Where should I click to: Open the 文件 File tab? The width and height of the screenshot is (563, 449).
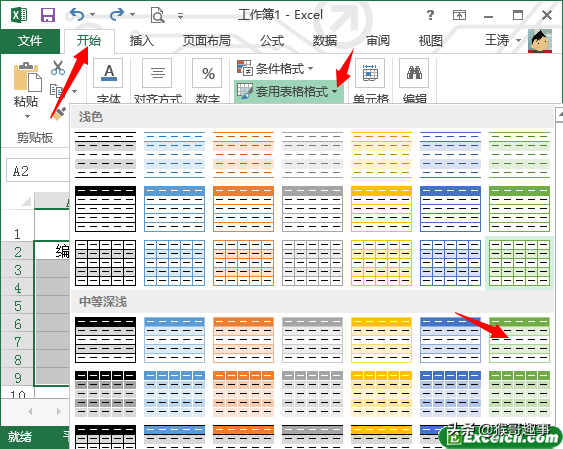coord(30,41)
